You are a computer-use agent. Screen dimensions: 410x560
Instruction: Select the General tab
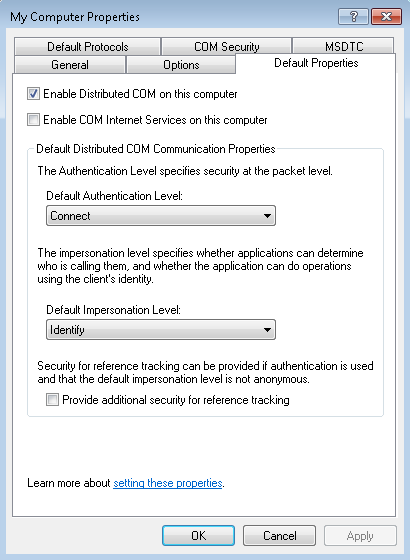pyautogui.click(x=70, y=65)
